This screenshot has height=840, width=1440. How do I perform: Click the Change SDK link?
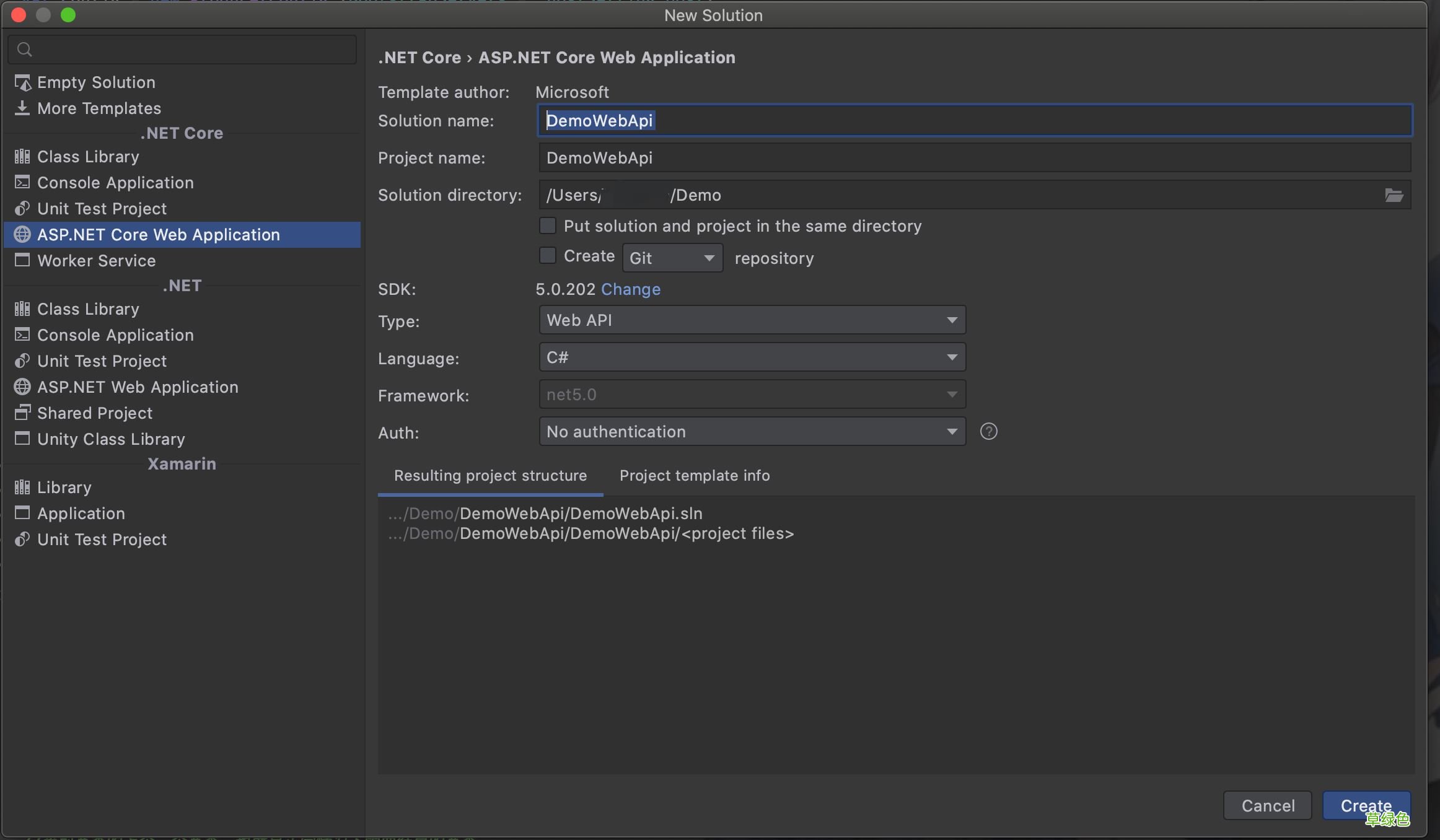pyautogui.click(x=631, y=289)
